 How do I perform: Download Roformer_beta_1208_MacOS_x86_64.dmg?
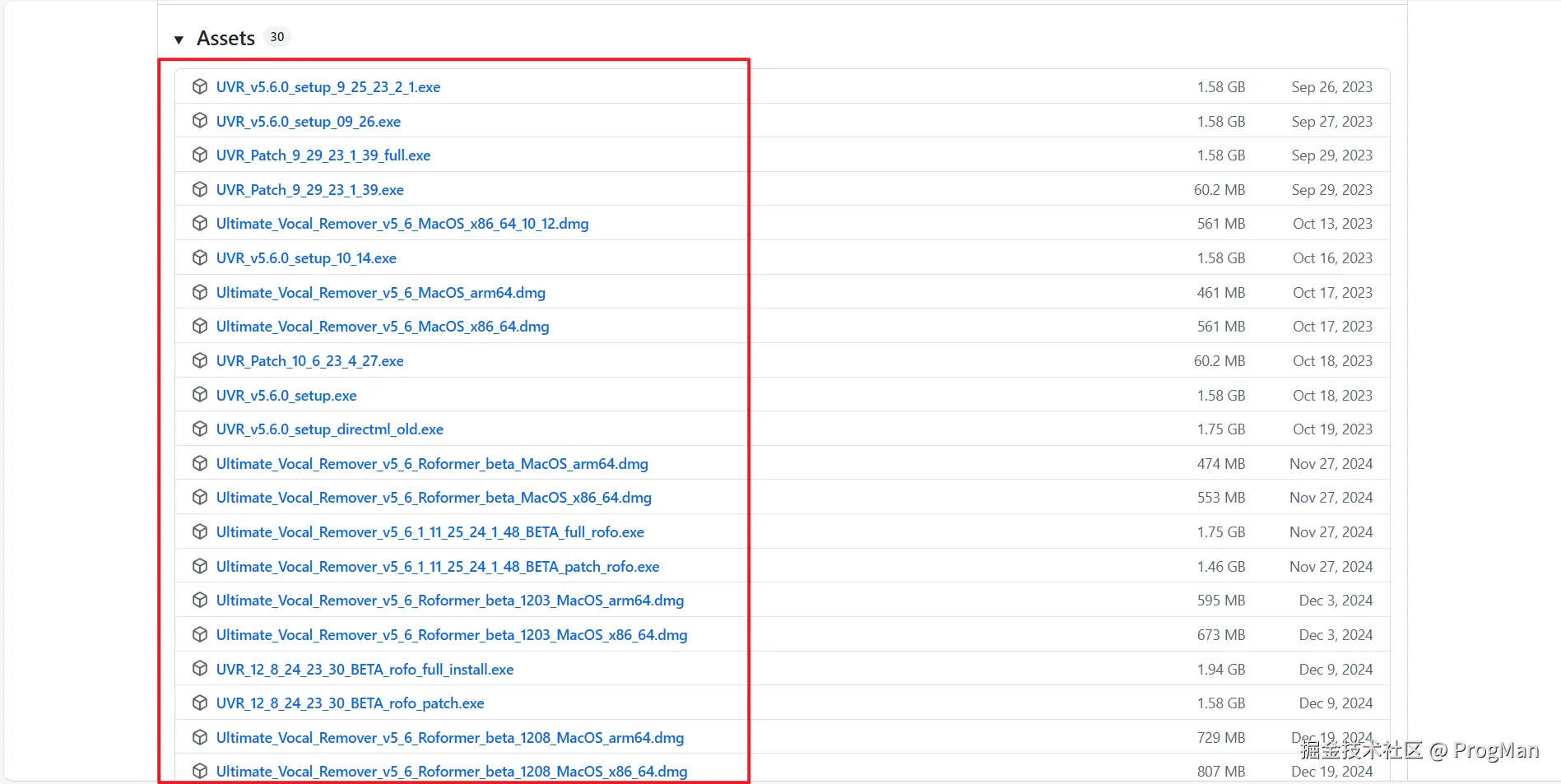452,772
